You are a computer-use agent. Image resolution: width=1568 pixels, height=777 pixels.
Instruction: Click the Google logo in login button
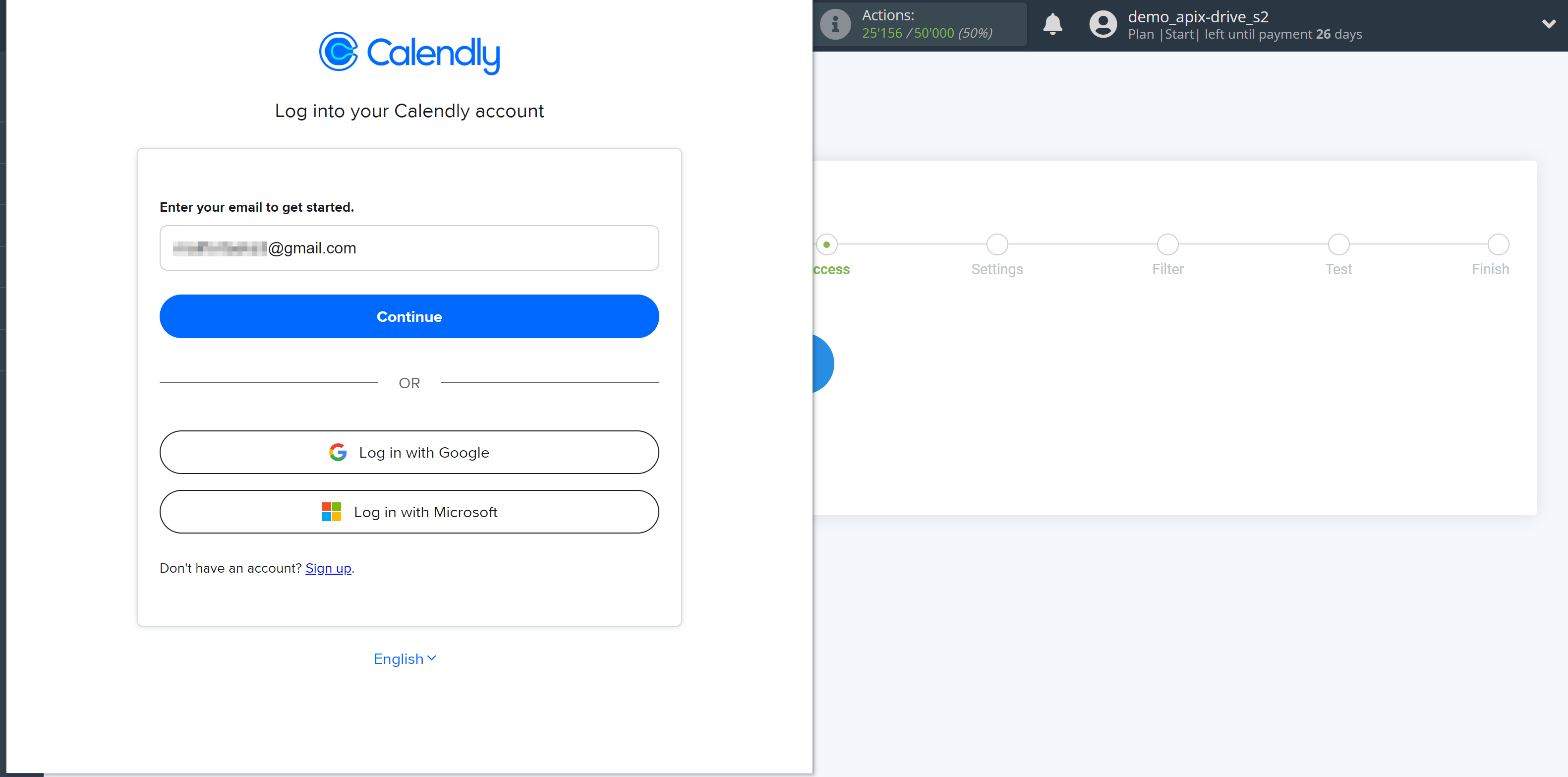338,452
